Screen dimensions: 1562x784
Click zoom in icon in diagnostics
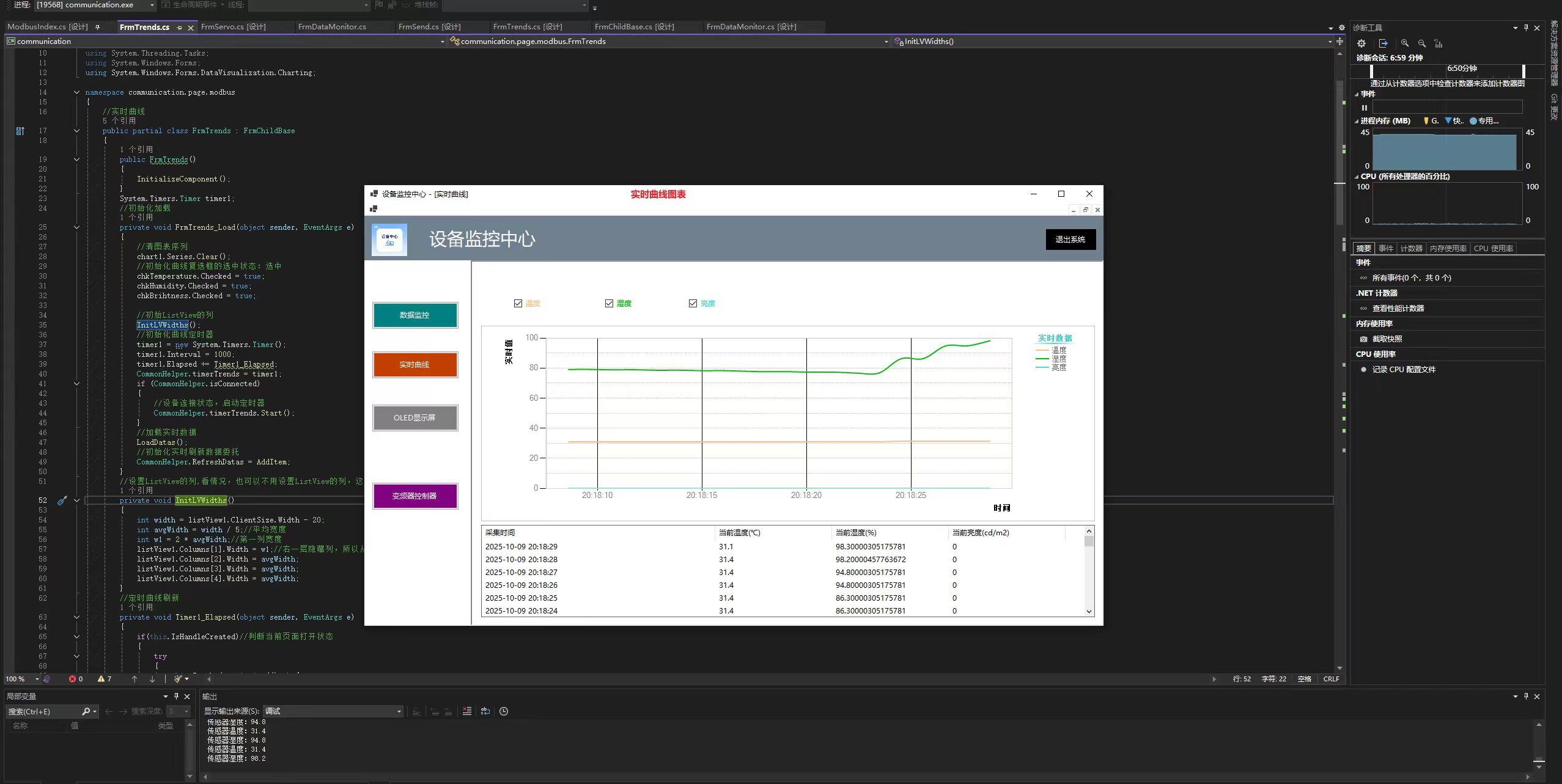[1405, 43]
